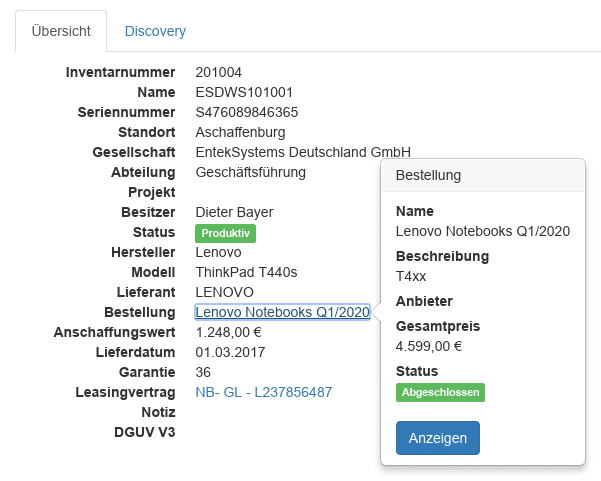Click the delivery date 01.03.2017
This screenshot has width=601, height=481.
[x=230, y=352]
